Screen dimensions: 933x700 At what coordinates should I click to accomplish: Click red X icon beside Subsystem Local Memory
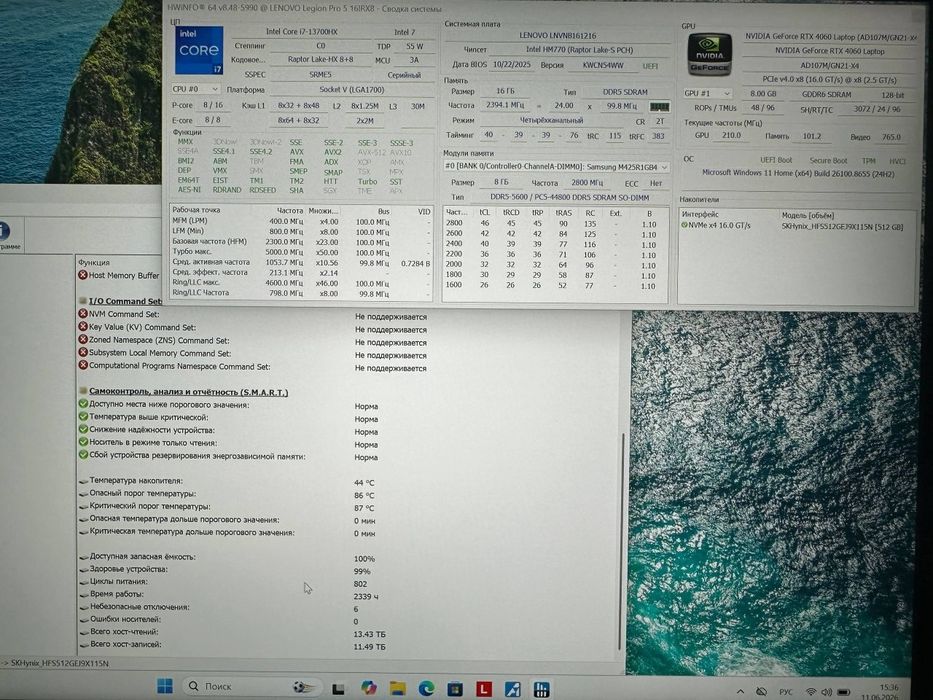pyautogui.click(x=83, y=352)
